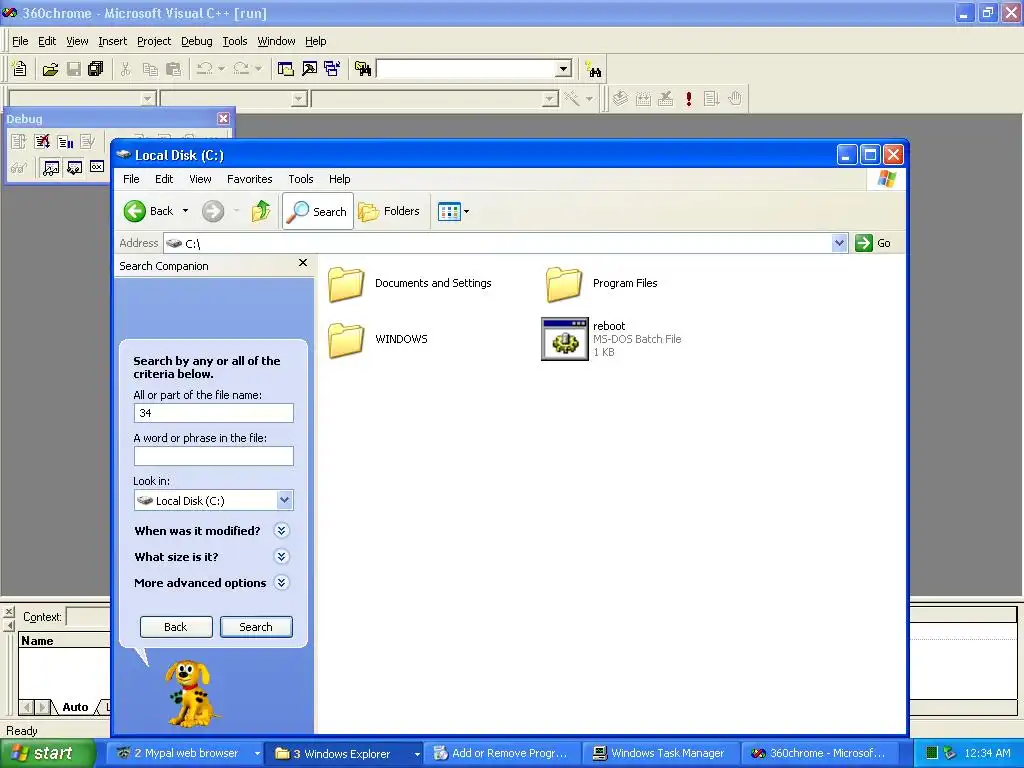Open the Undo history dropdown arrow

tap(221, 69)
